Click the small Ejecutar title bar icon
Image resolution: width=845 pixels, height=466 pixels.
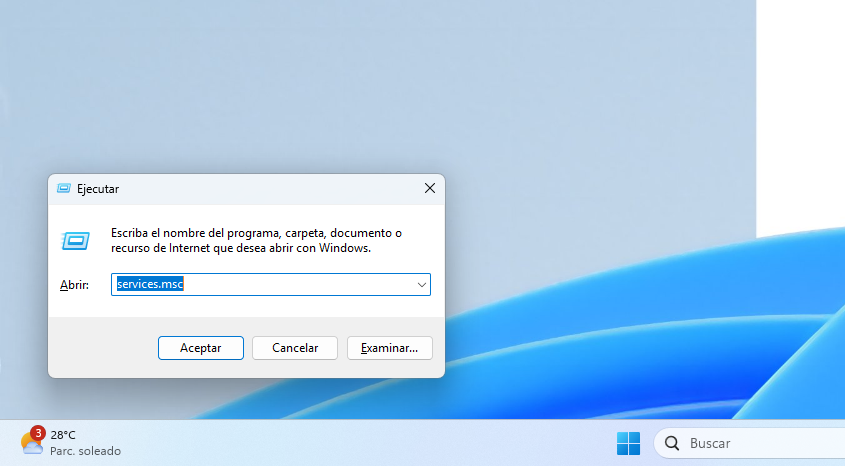coord(64,188)
